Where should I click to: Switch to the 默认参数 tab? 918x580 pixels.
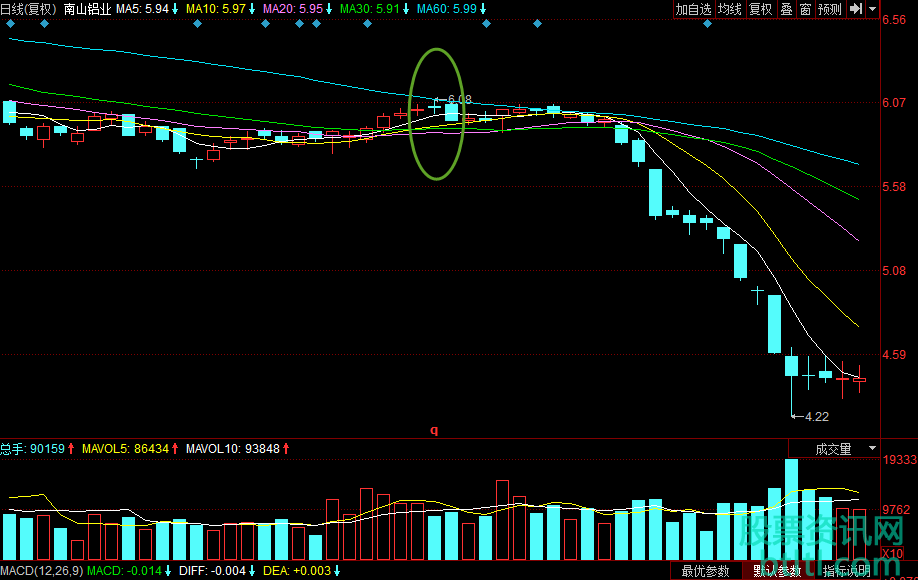pos(777,571)
